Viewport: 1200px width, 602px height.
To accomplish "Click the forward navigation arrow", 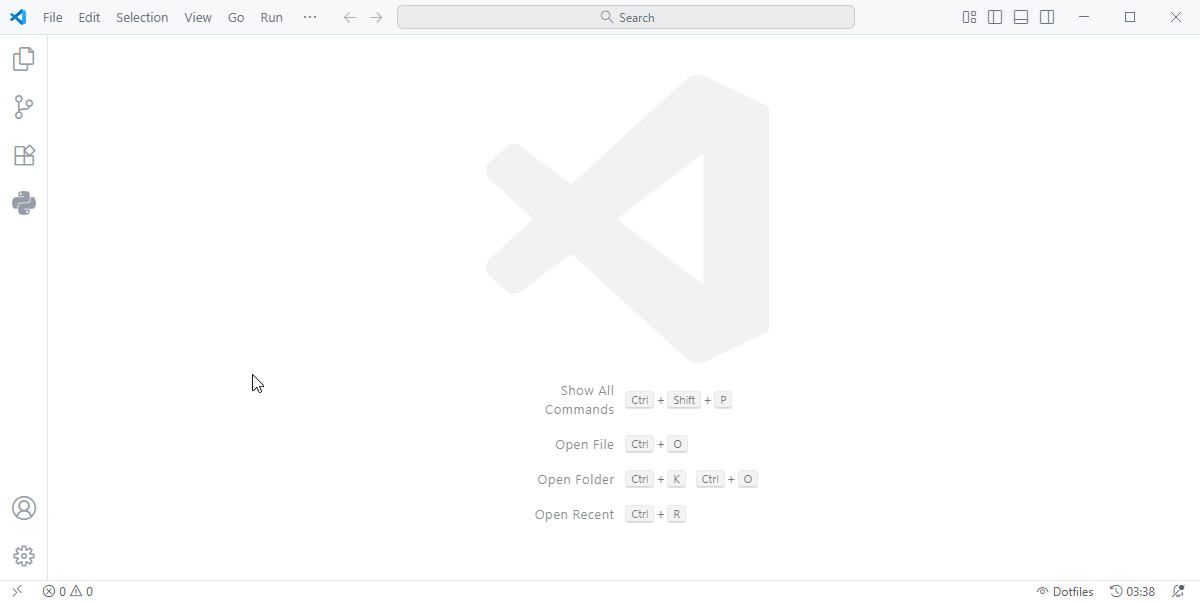I will [x=375, y=17].
